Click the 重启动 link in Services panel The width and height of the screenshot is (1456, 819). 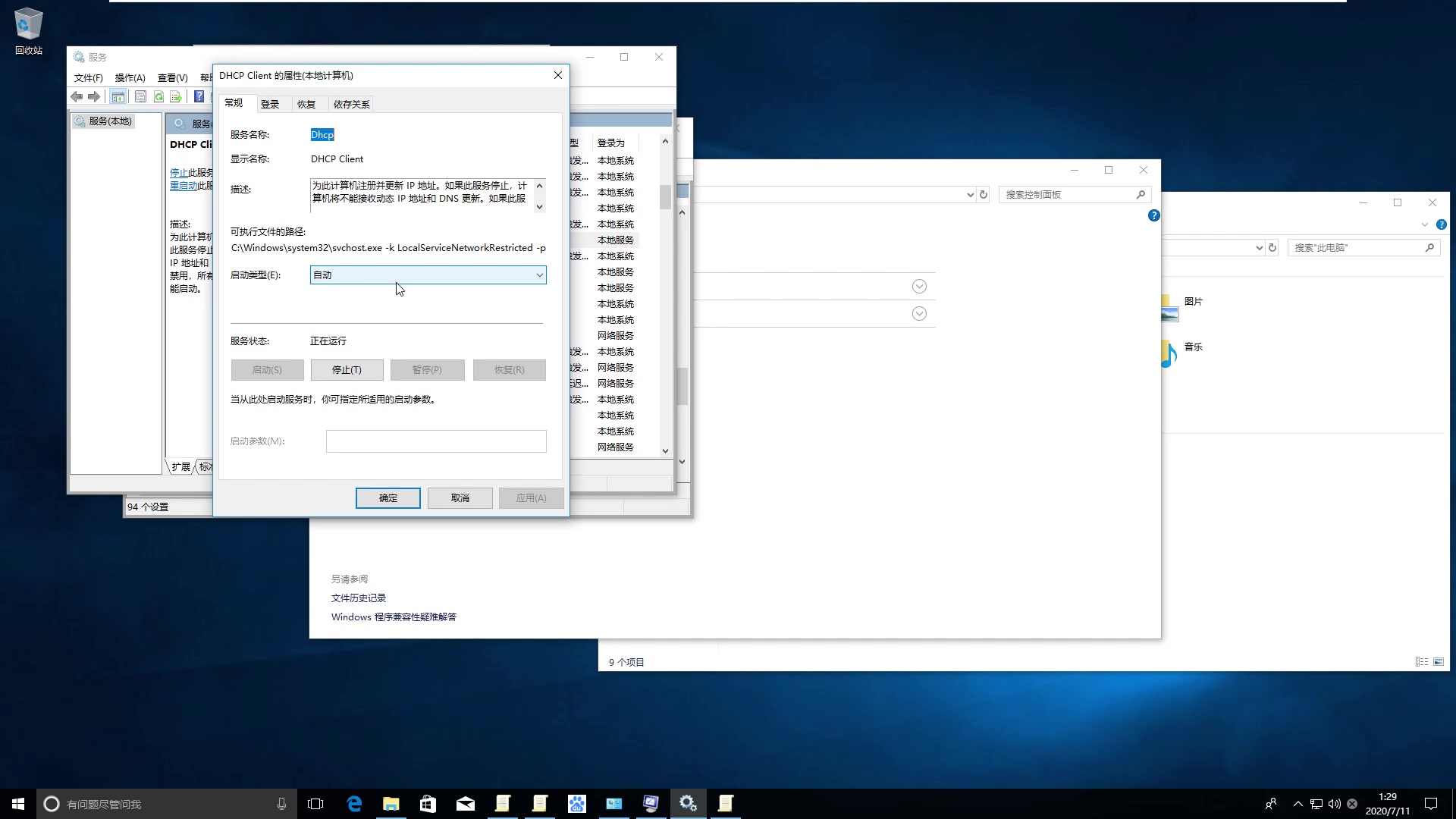[184, 186]
